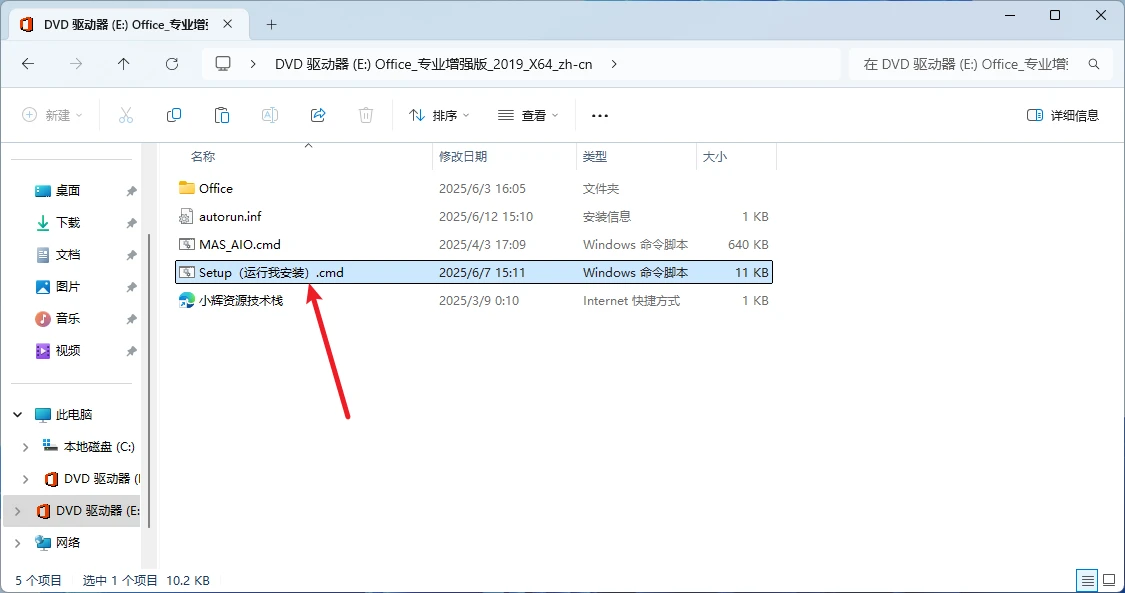Click the MAS_AIO.cmd script icon

tap(187, 245)
